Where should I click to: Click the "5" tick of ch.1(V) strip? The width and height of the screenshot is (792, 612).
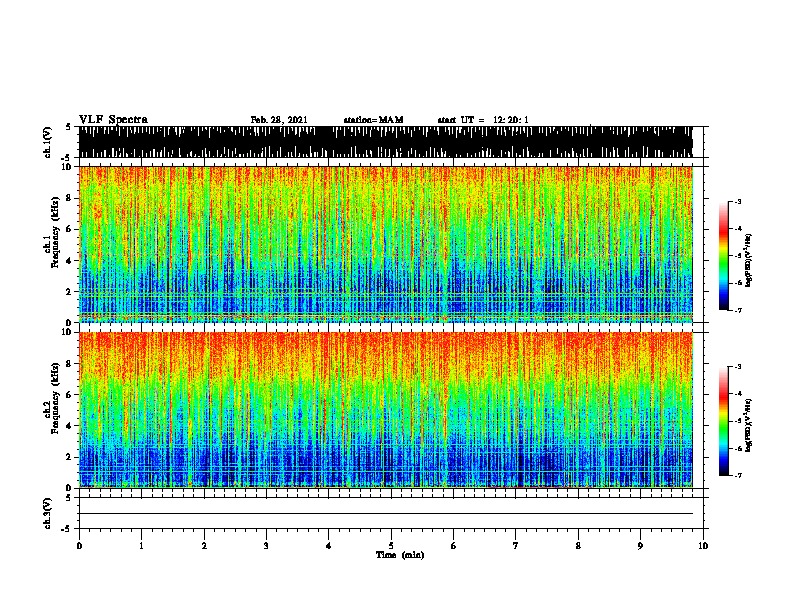point(68,127)
